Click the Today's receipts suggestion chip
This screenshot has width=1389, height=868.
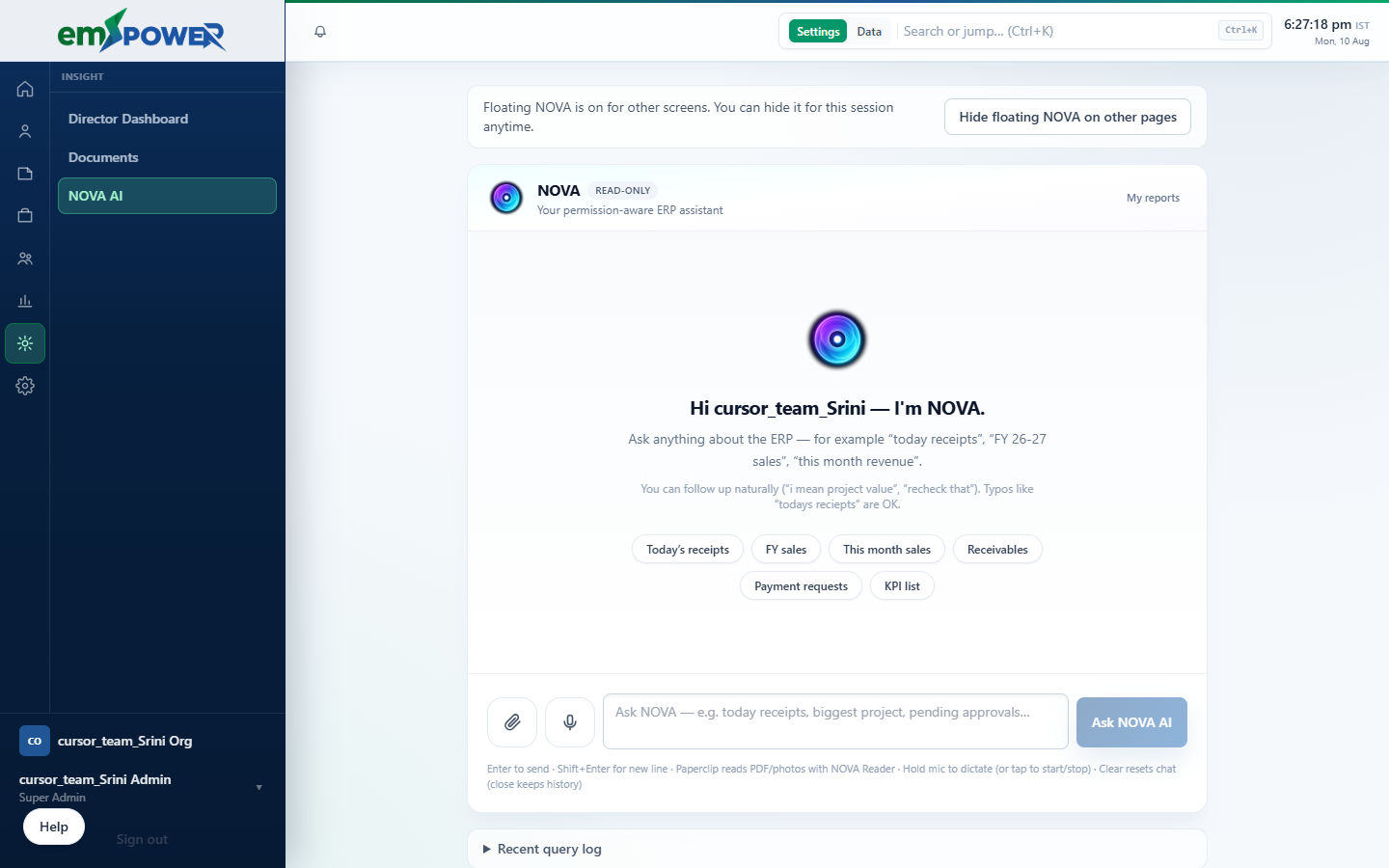point(688,550)
